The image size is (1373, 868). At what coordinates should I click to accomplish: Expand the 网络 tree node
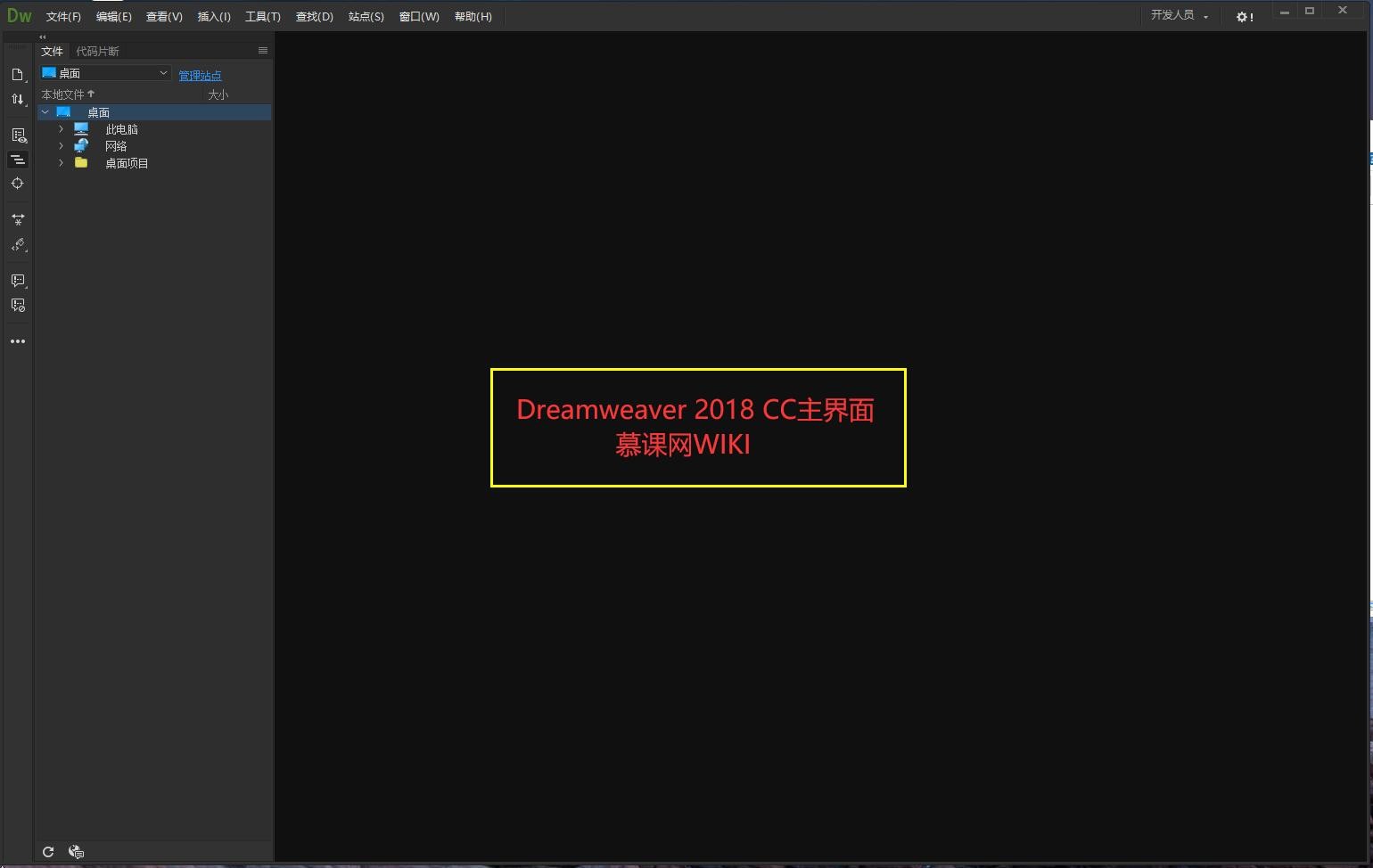(x=61, y=145)
